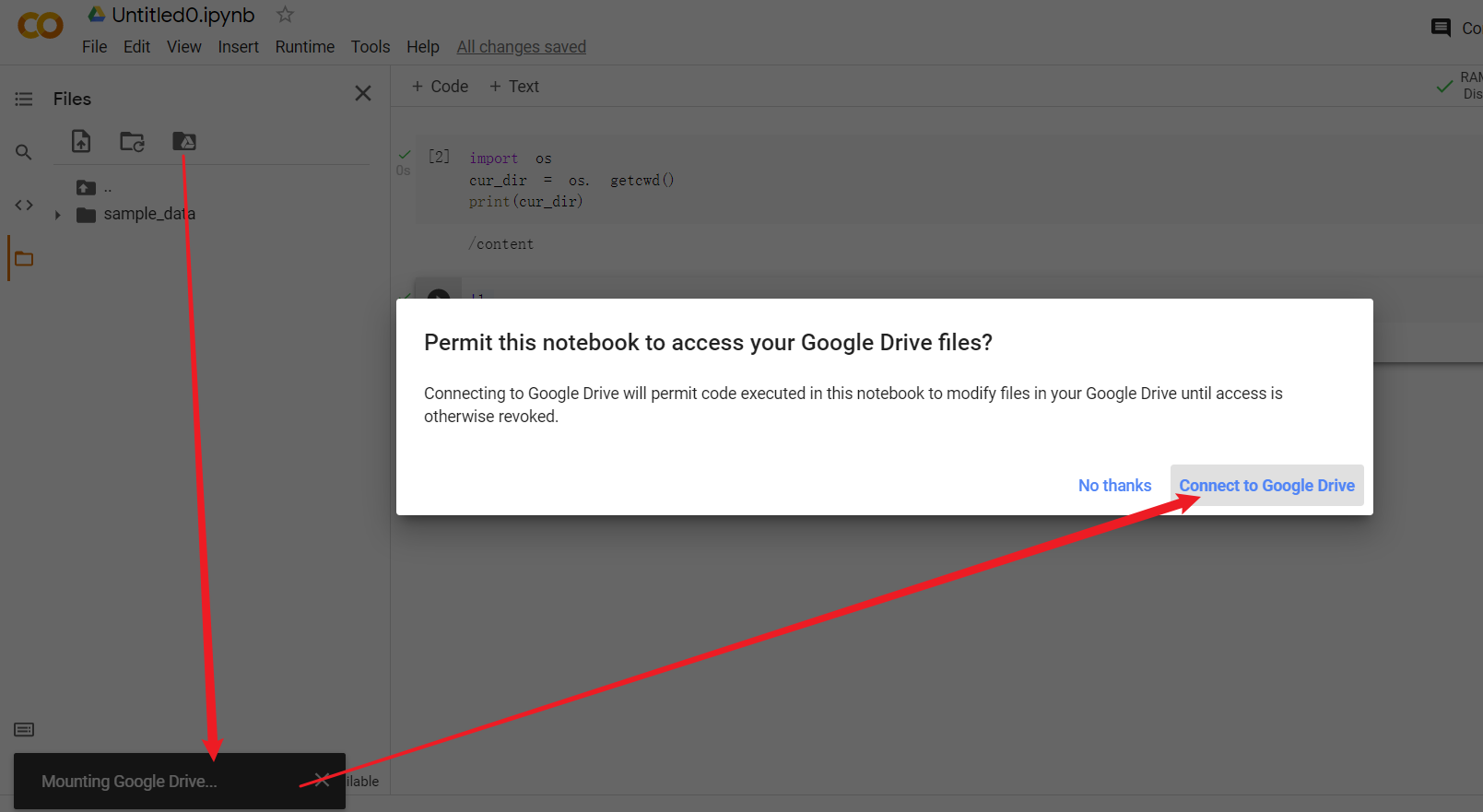
Task: Click the upload to session storage icon
Action: click(81, 141)
